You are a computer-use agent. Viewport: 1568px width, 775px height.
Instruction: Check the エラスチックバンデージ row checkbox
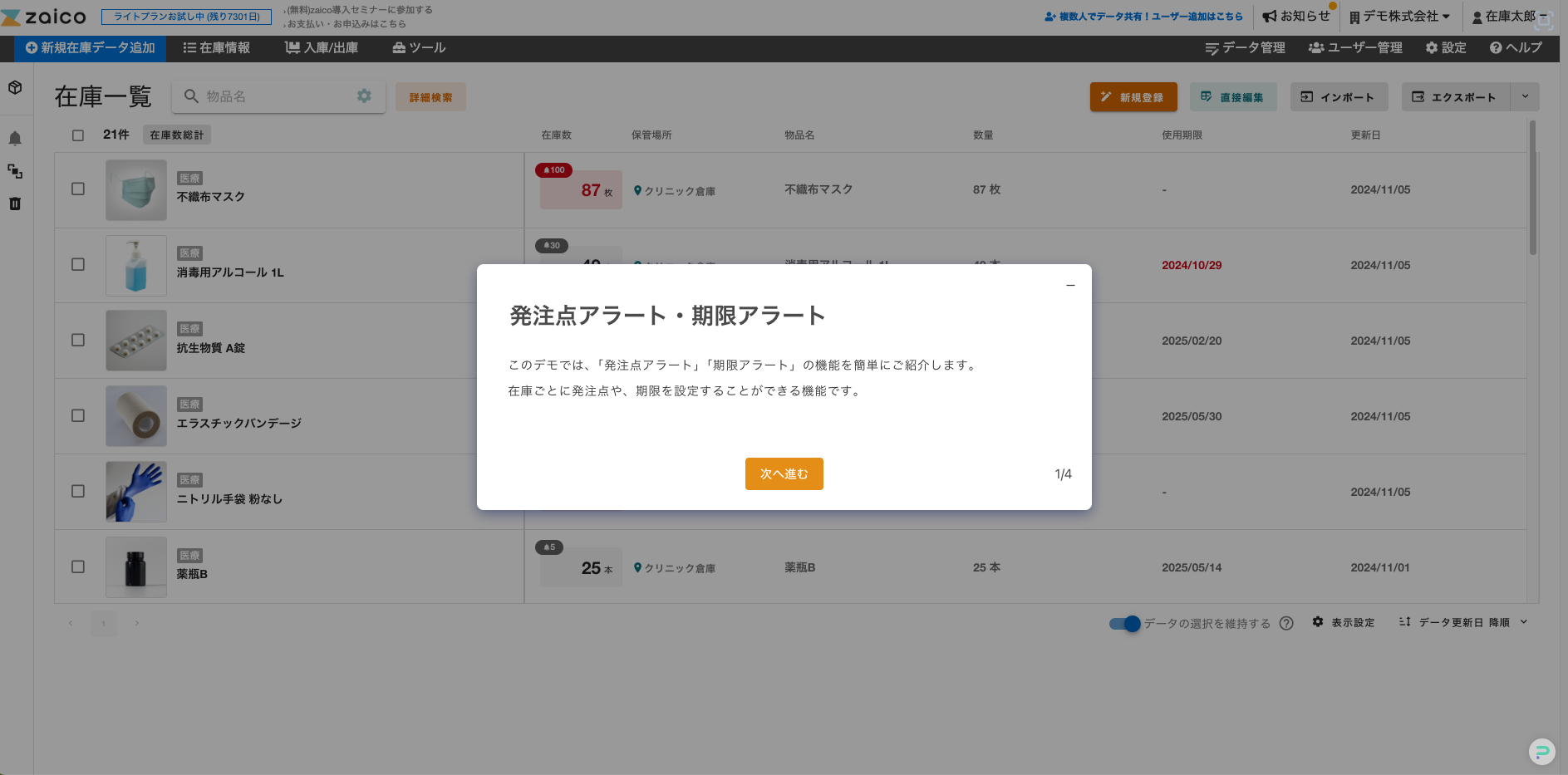[x=78, y=416]
